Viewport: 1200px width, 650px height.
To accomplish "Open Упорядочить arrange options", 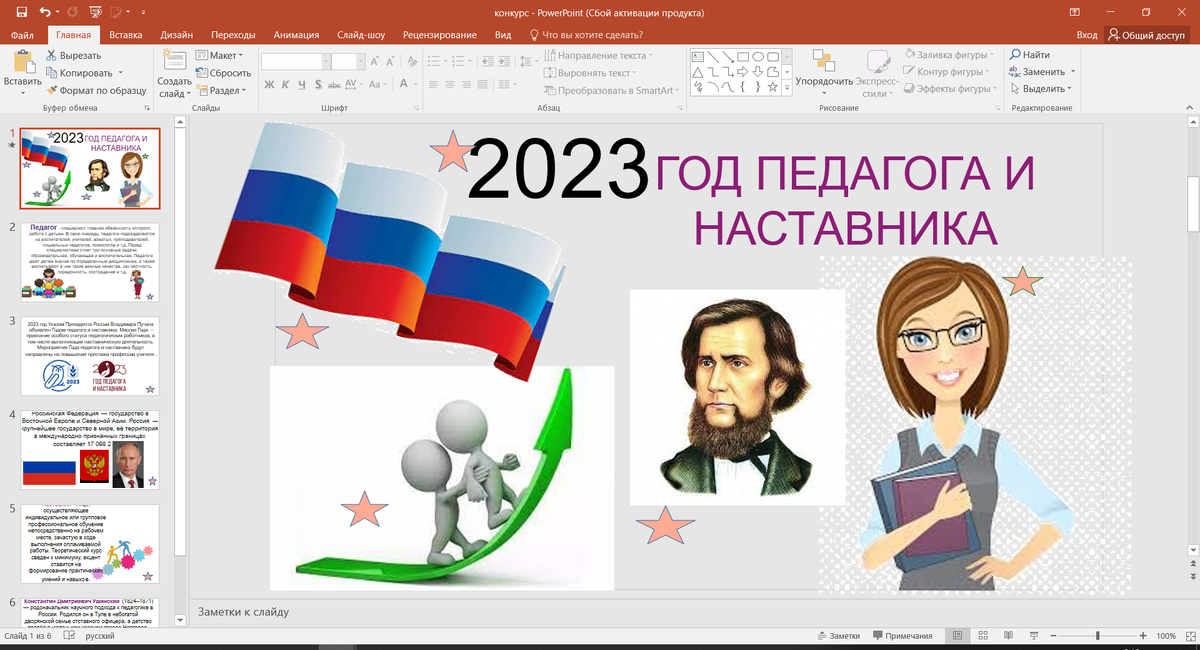I will click(824, 72).
